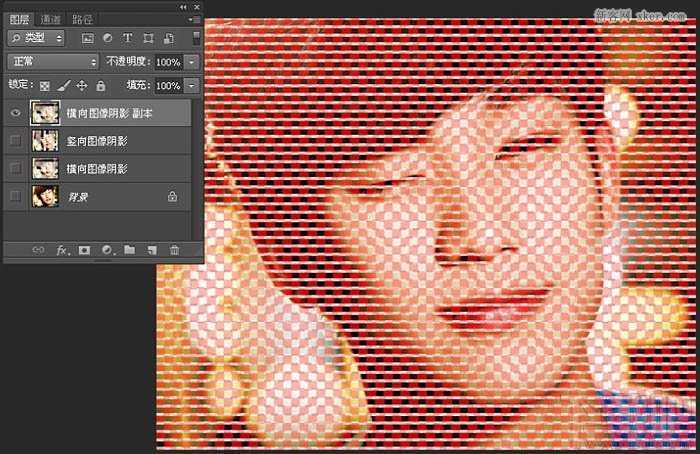Create a new layer icon
Viewport: 700px width, 454px height.
(x=152, y=250)
